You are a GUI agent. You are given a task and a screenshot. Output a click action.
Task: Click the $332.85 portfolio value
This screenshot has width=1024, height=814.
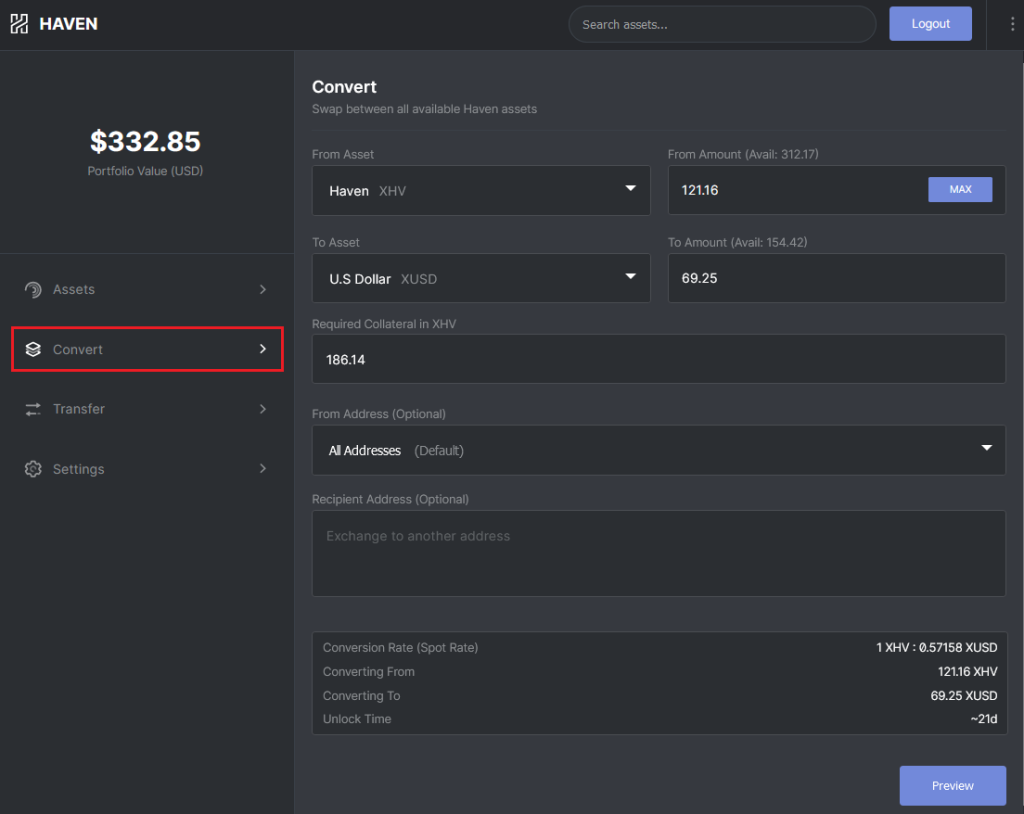pos(145,142)
